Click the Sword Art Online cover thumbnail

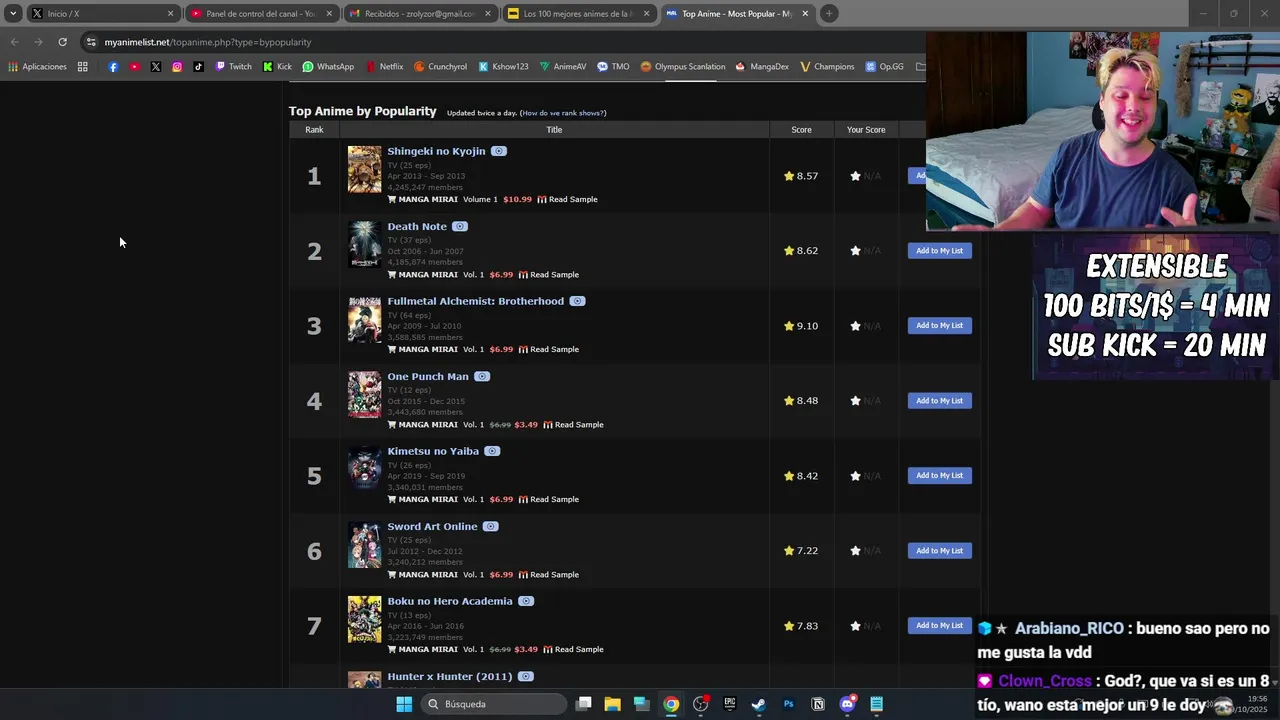tap(364, 544)
